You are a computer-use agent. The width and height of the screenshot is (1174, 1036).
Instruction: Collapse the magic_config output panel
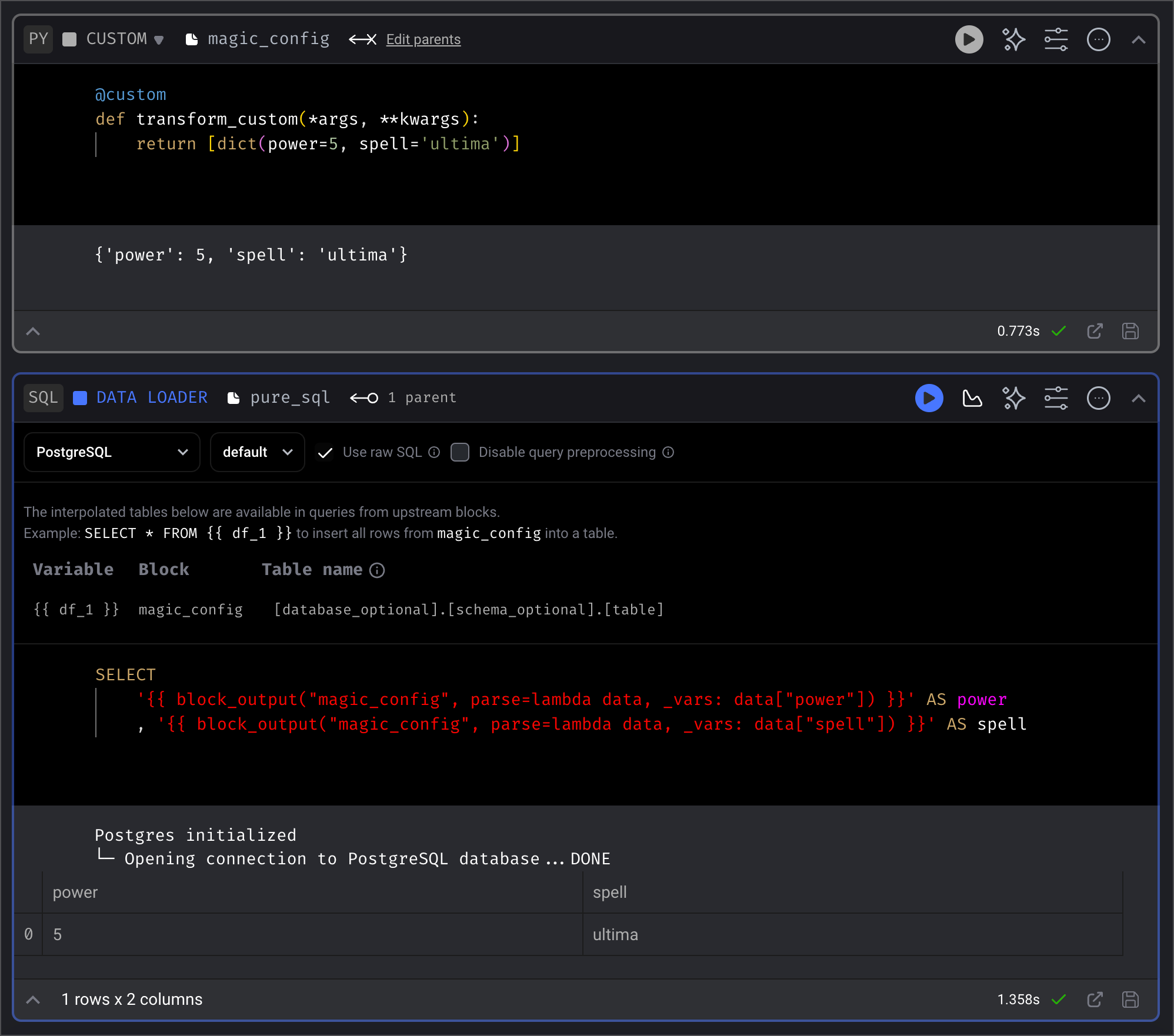coord(33,331)
